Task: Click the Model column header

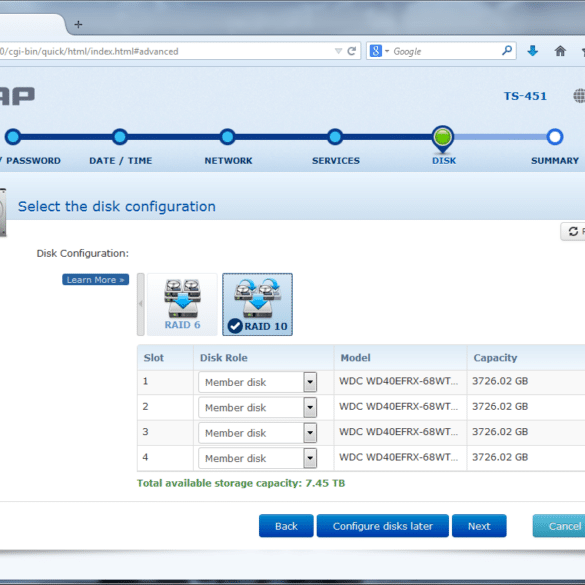Action: tap(400, 357)
